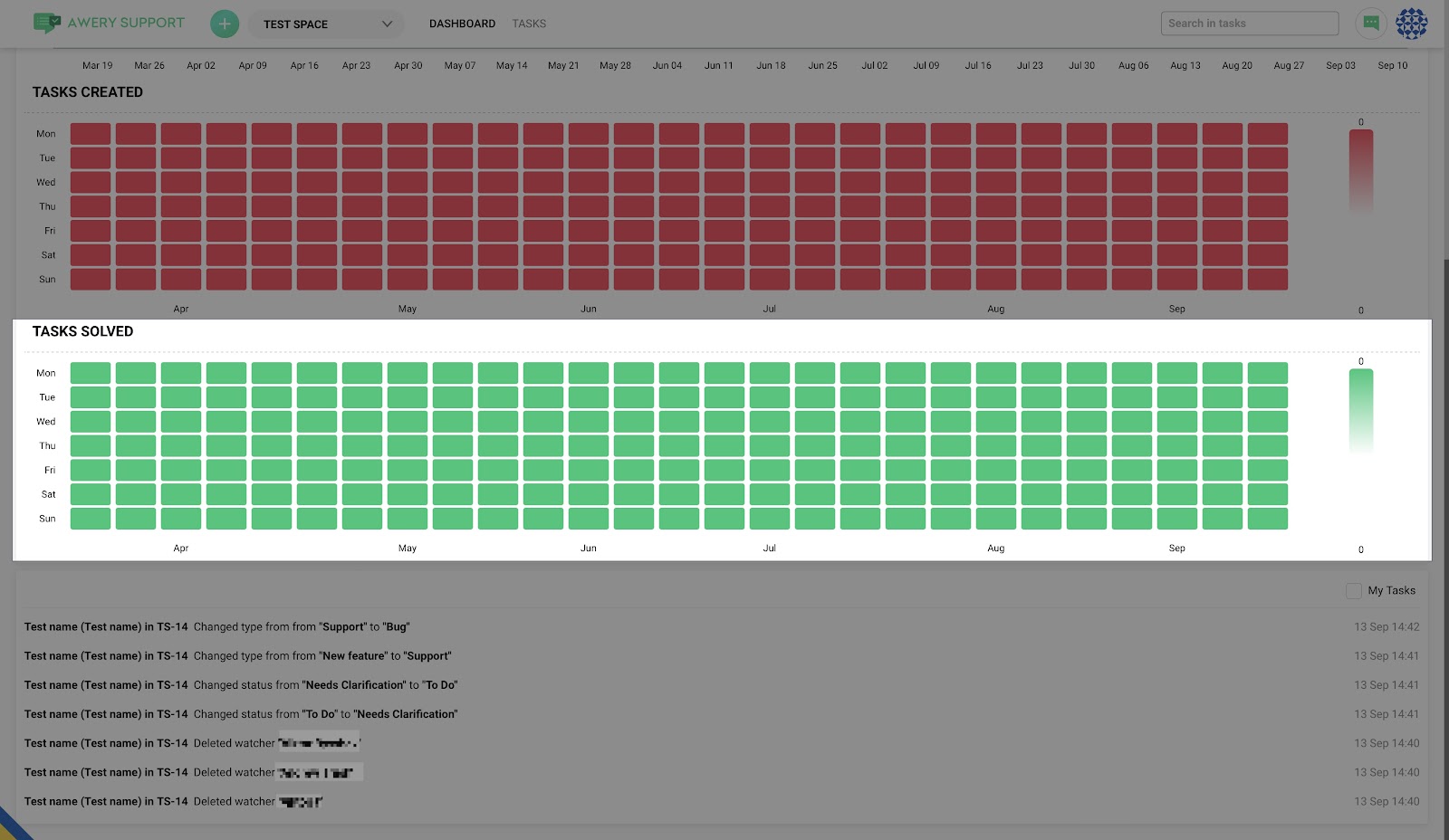Focus the Search in tasks field
1449x840 pixels.
coord(1249,24)
